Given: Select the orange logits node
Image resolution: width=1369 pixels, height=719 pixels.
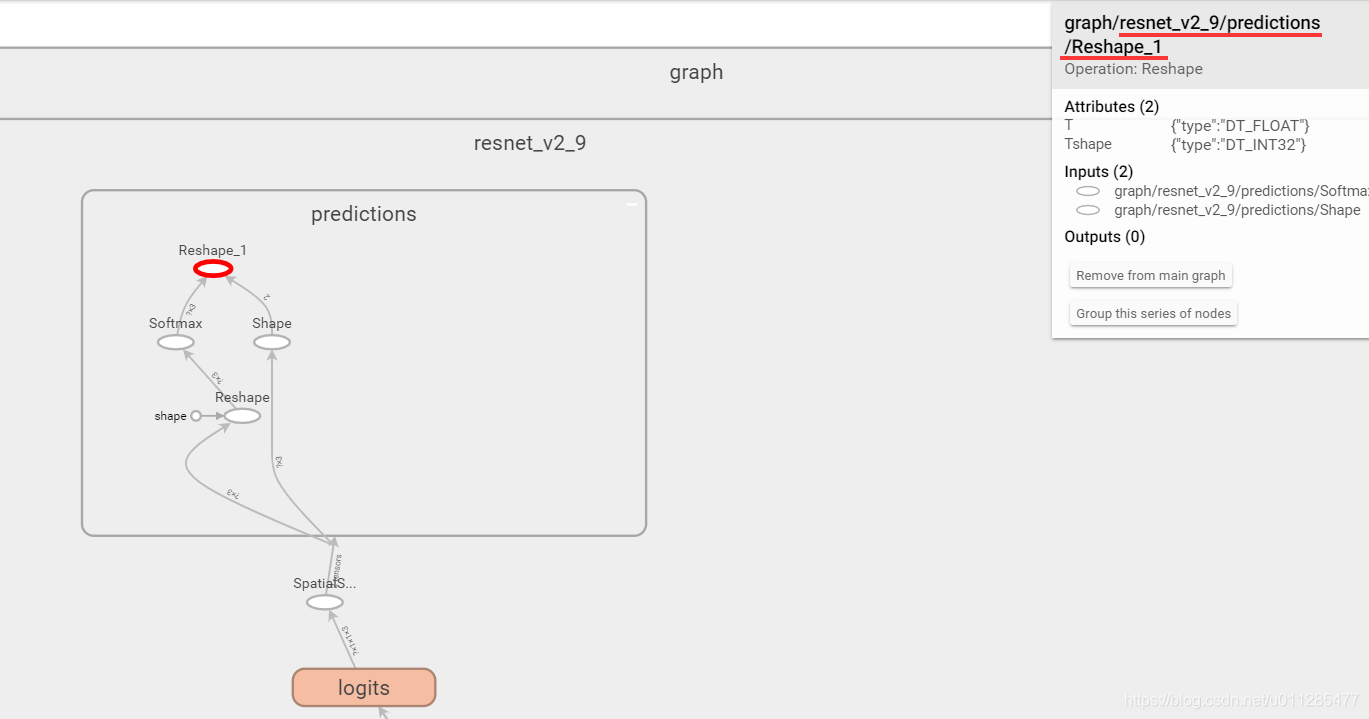Looking at the screenshot, I should 363,687.
